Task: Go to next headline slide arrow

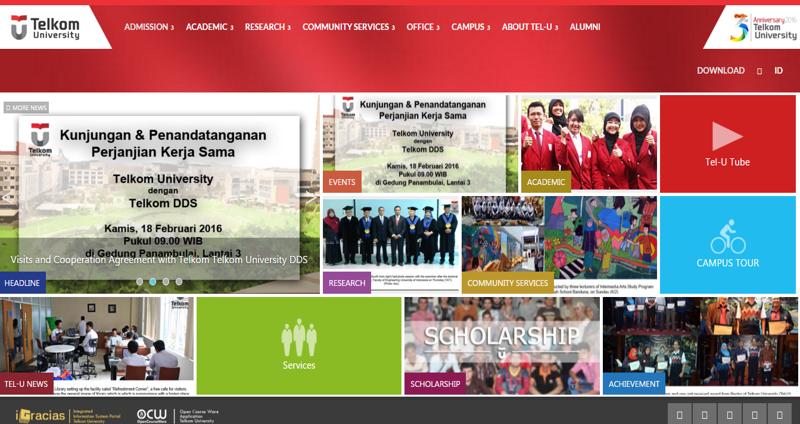Action: (x=312, y=199)
